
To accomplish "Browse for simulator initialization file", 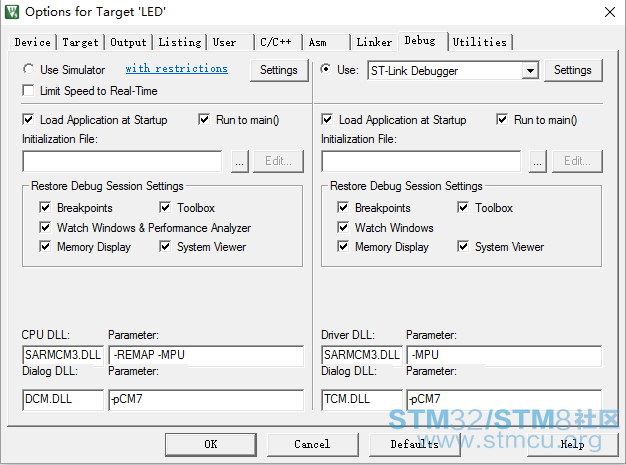I will coord(240,161).
